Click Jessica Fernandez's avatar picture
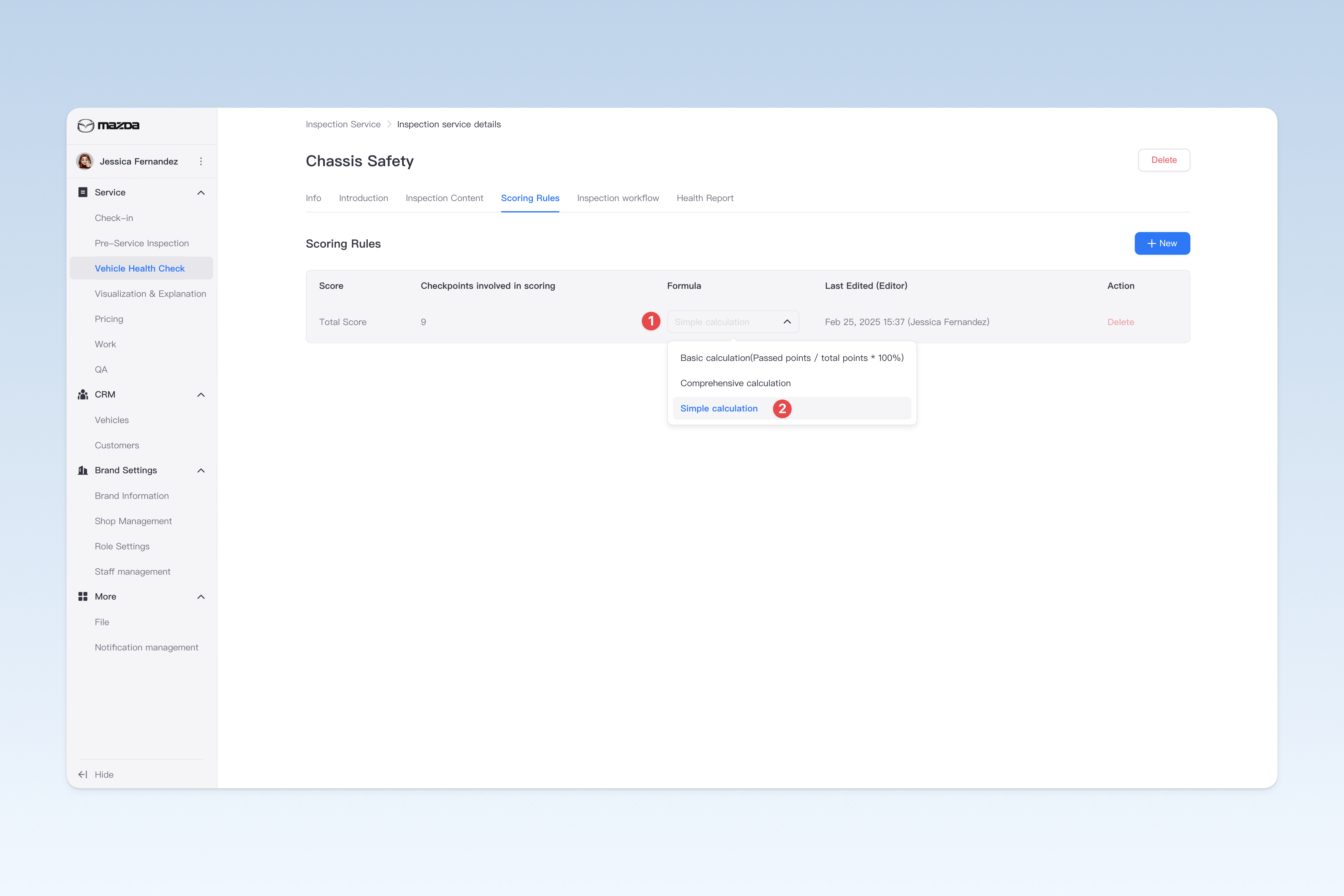1344x896 pixels. coord(85,161)
